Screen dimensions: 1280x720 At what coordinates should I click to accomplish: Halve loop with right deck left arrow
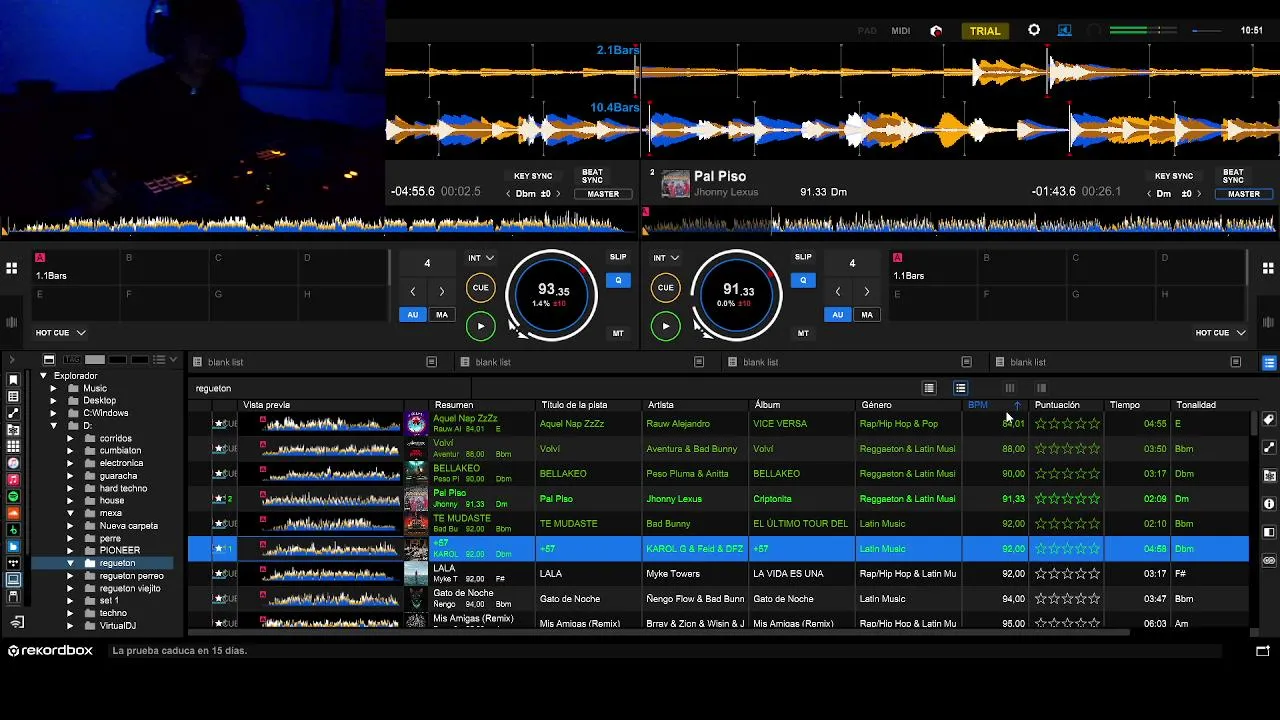pos(838,291)
